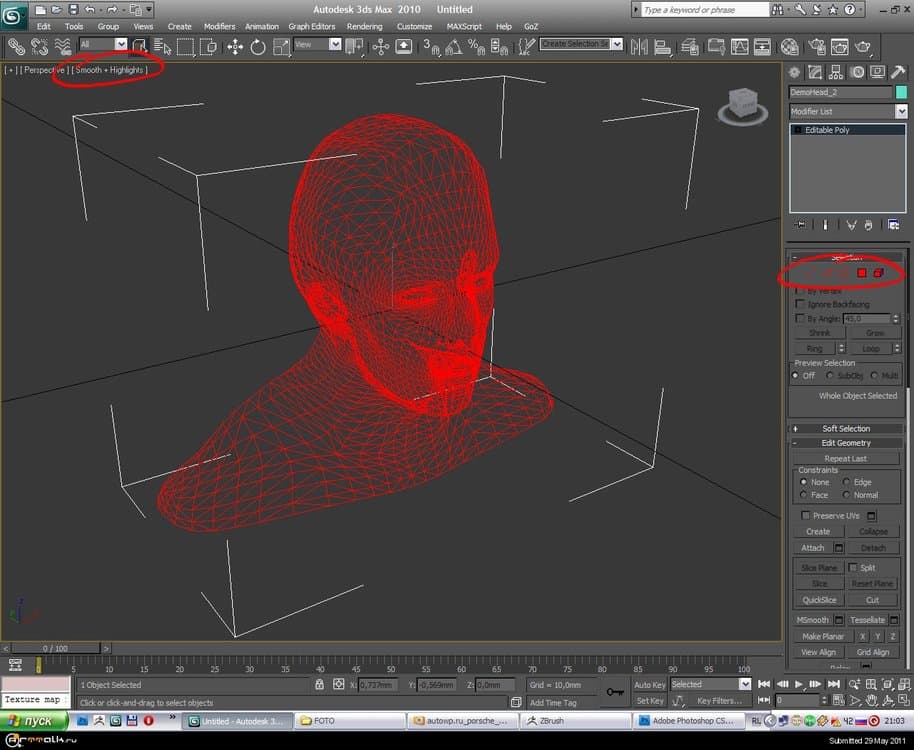Activate the Select Object tool
Image resolution: width=914 pixels, height=750 pixels.
[x=139, y=46]
